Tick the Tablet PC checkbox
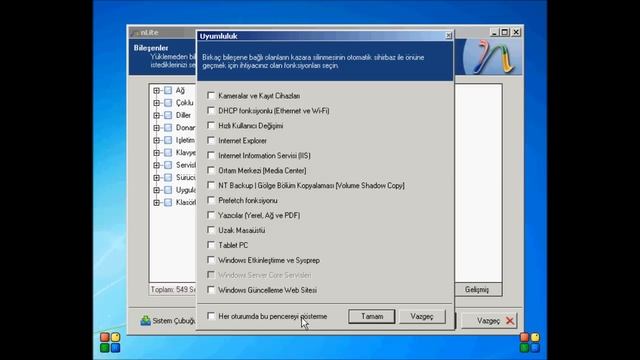 point(211,245)
